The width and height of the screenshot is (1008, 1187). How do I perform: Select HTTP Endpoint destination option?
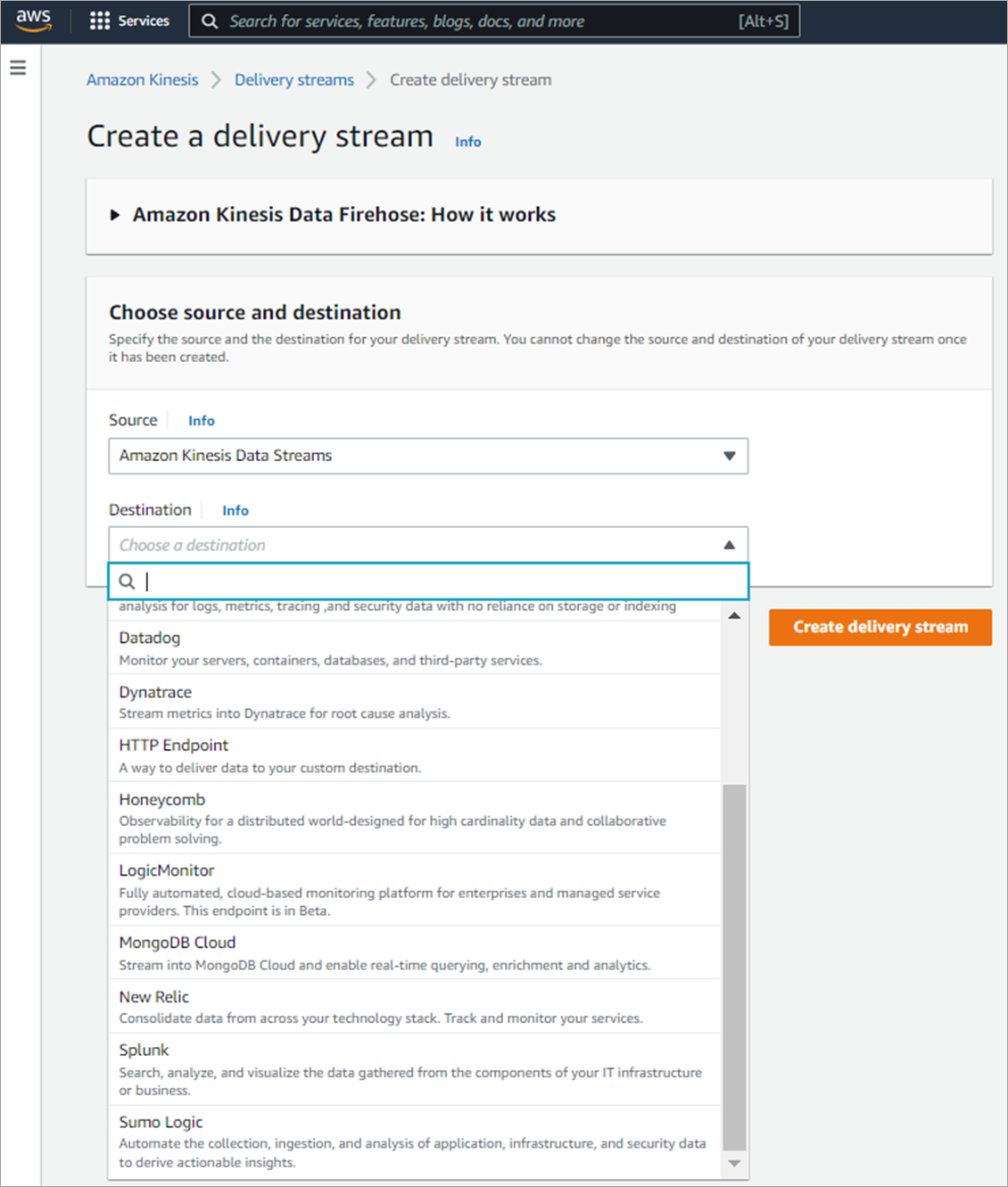coord(415,755)
